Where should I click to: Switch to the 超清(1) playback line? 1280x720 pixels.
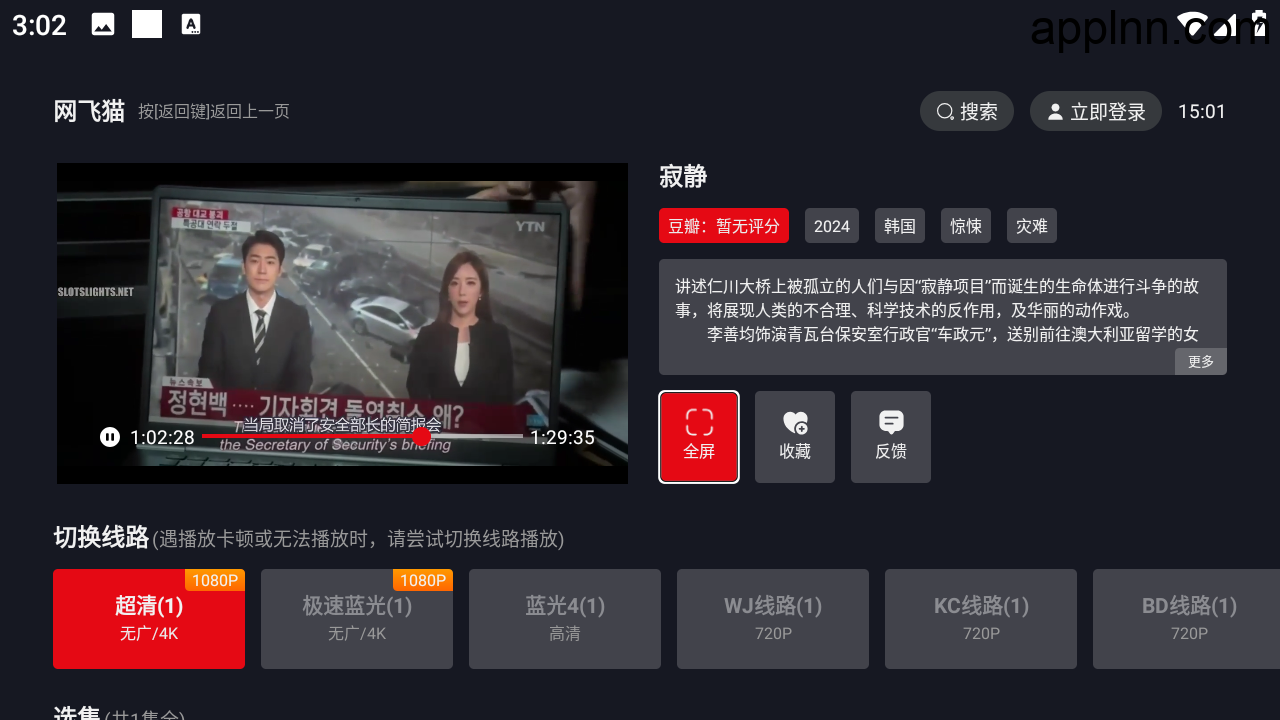point(149,619)
